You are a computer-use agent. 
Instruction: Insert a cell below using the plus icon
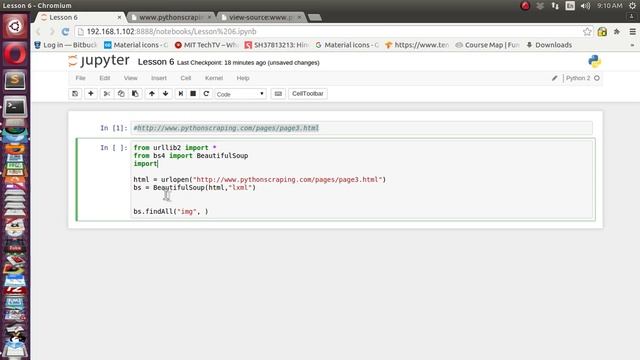tap(91, 93)
